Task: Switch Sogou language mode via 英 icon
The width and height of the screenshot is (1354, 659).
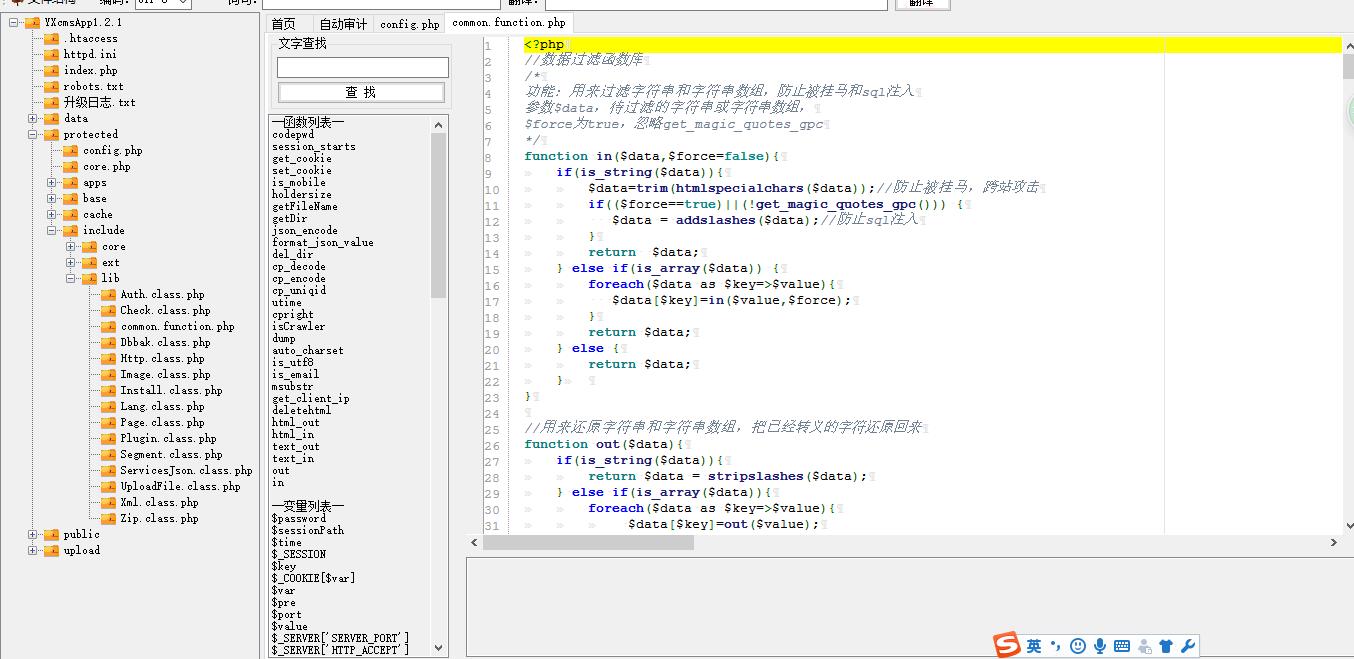Action: (x=1034, y=646)
